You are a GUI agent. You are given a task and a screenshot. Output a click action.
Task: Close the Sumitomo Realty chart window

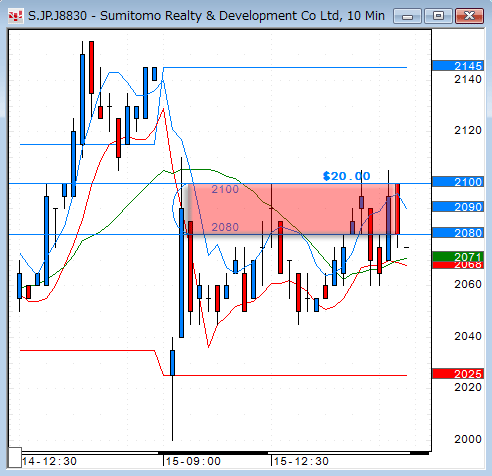point(469,16)
